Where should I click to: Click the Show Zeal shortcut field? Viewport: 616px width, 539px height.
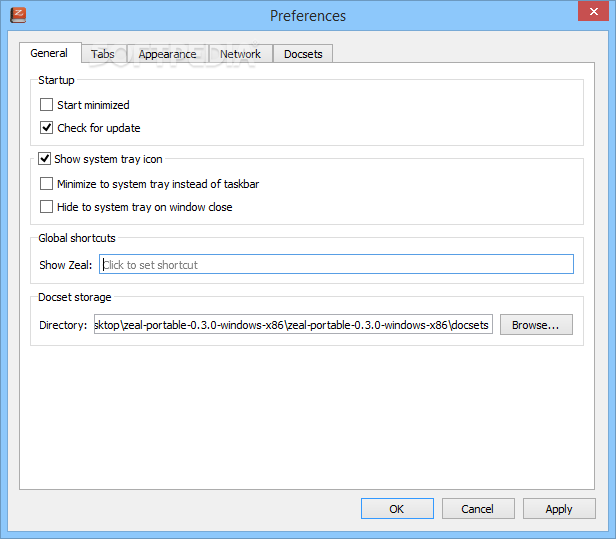click(x=335, y=265)
